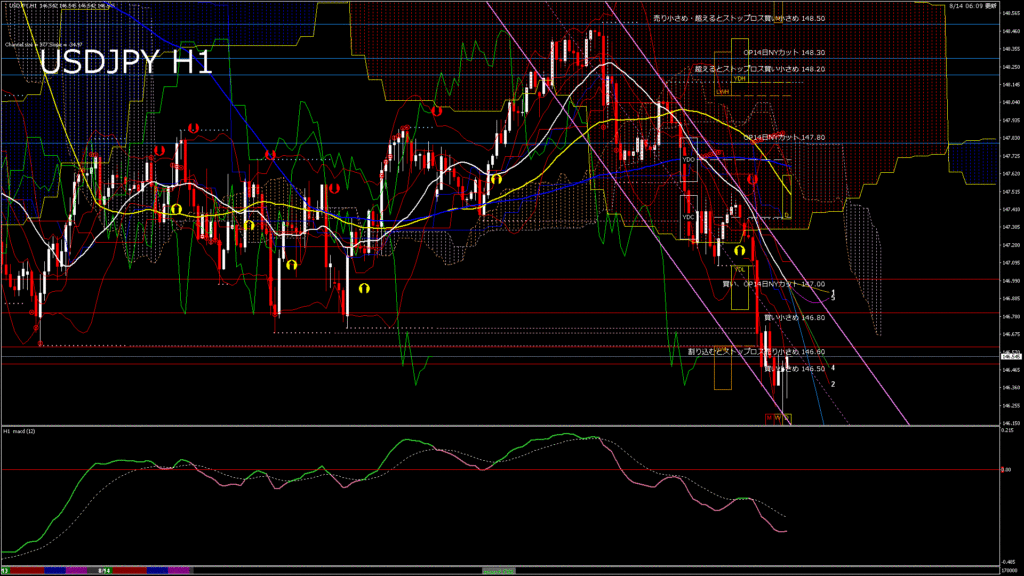Click the 8/14 date marker on session bar
This screenshot has width=1024, height=576.
[103, 571]
